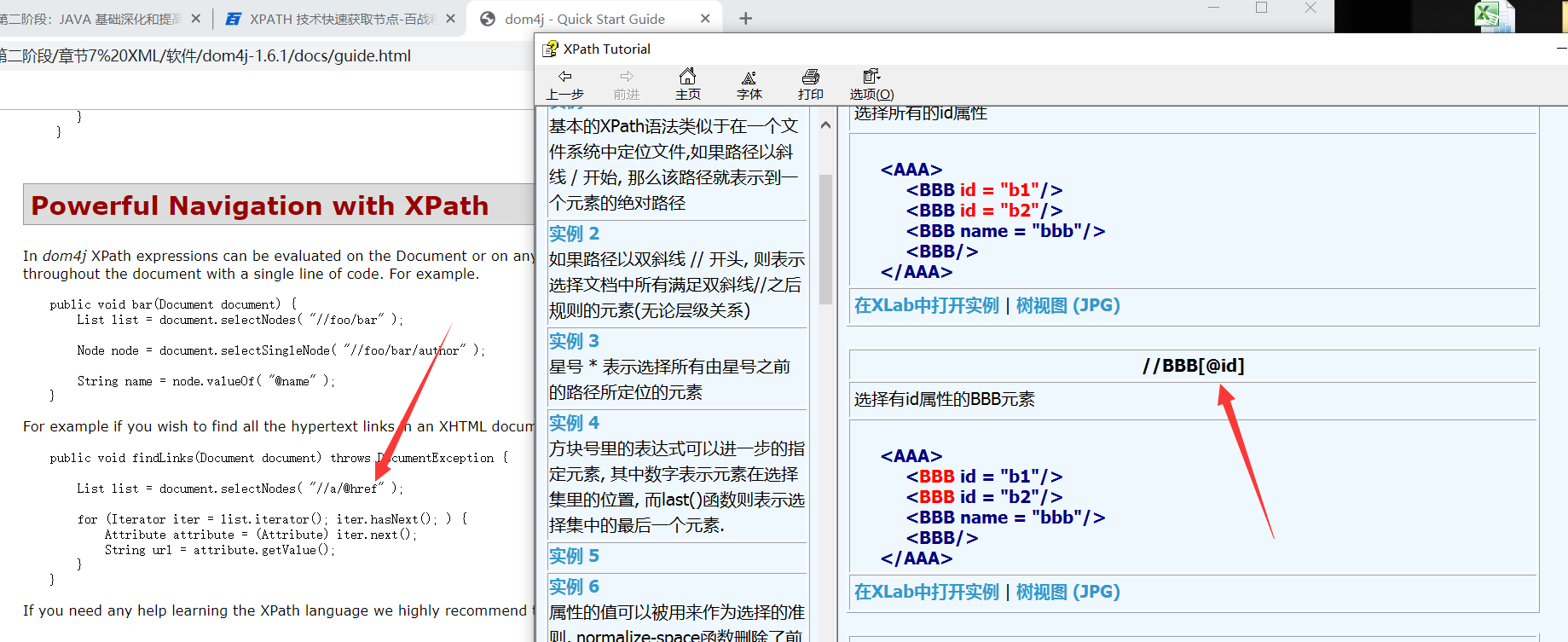Close the dom4j Quick Start Guide tab
The height and width of the screenshot is (642, 1568).
pyautogui.click(x=705, y=19)
